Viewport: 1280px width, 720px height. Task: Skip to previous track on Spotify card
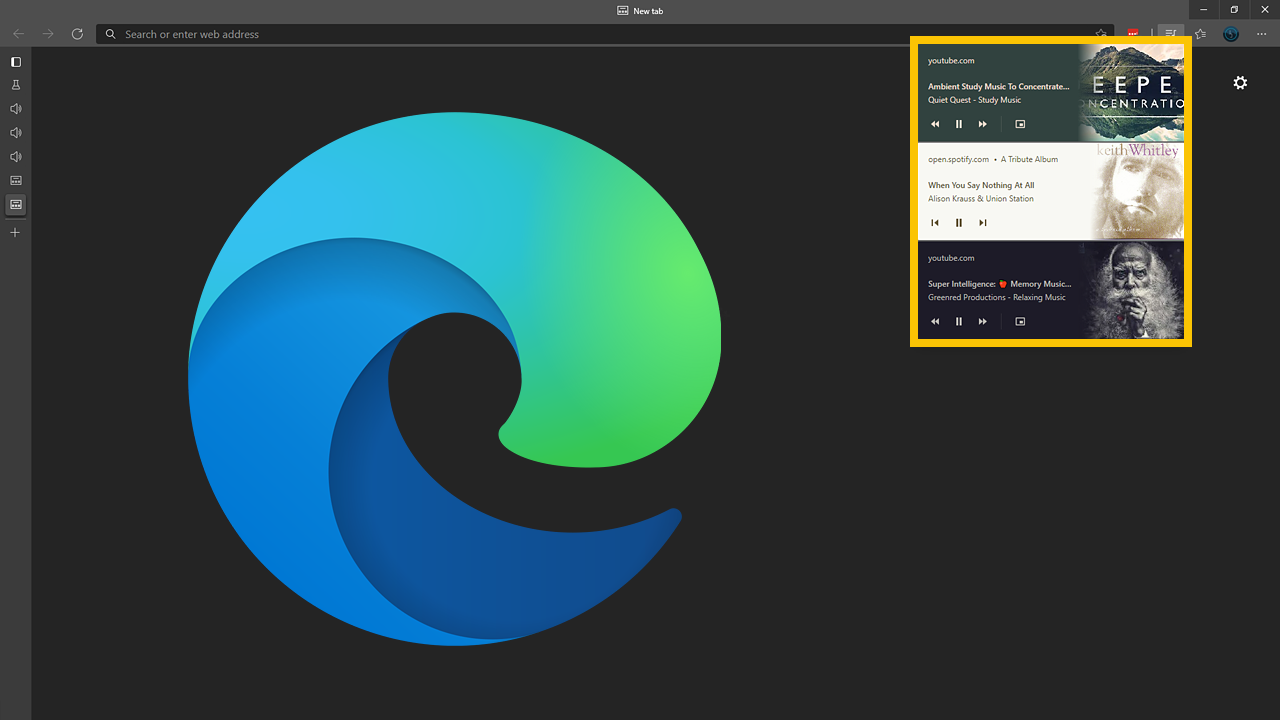(x=935, y=223)
